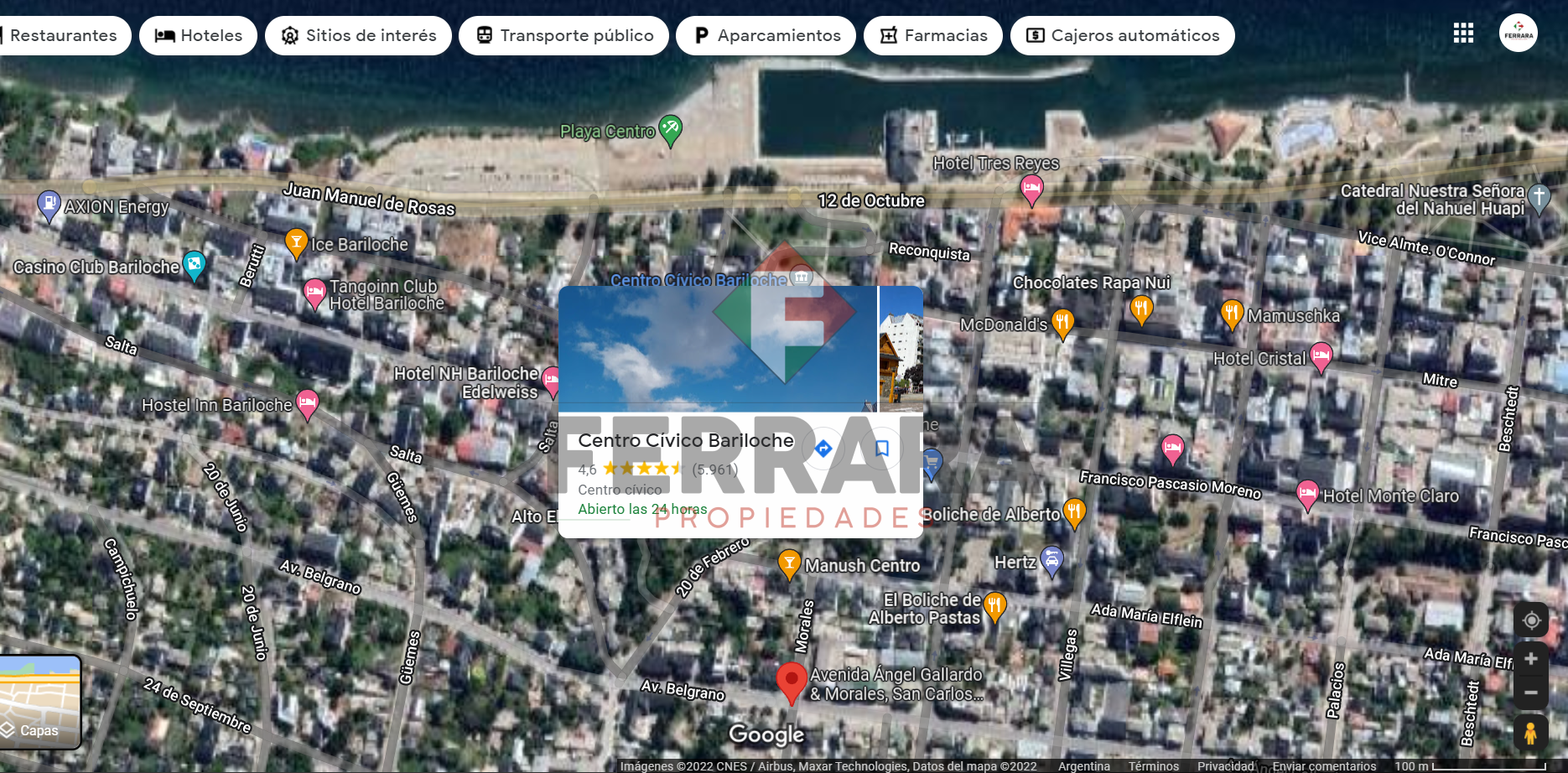Open Google apps grid
Image resolution: width=1568 pixels, height=773 pixels.
tap(1463, 34)
